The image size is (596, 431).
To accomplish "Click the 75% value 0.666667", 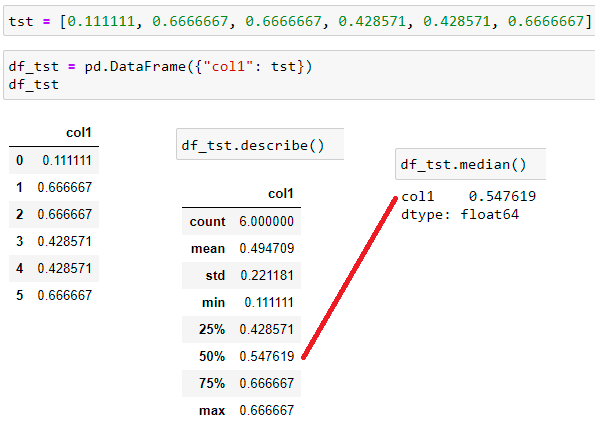I will tap(266, 383).
